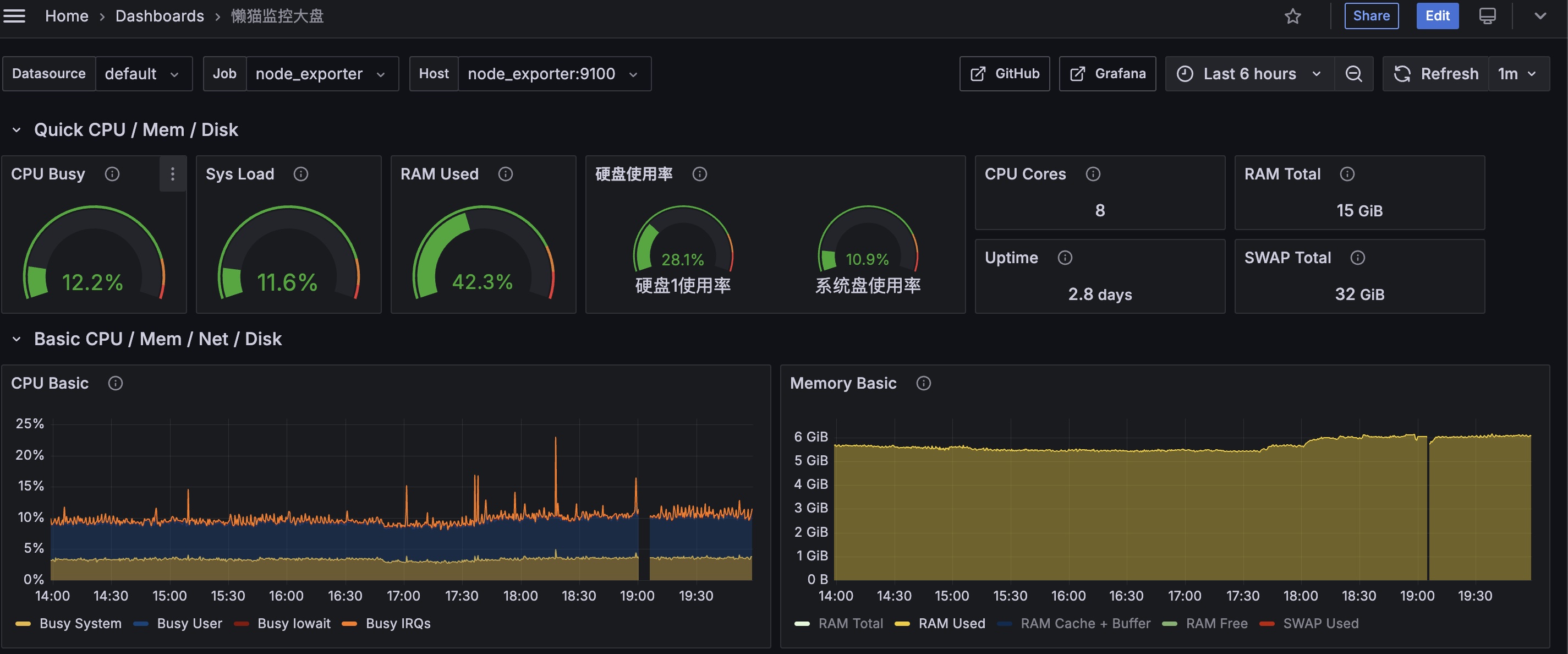Toggle RAM Used series in legend
The height and width of the screenshot is (654, 1568).
(x=940, y=623)
